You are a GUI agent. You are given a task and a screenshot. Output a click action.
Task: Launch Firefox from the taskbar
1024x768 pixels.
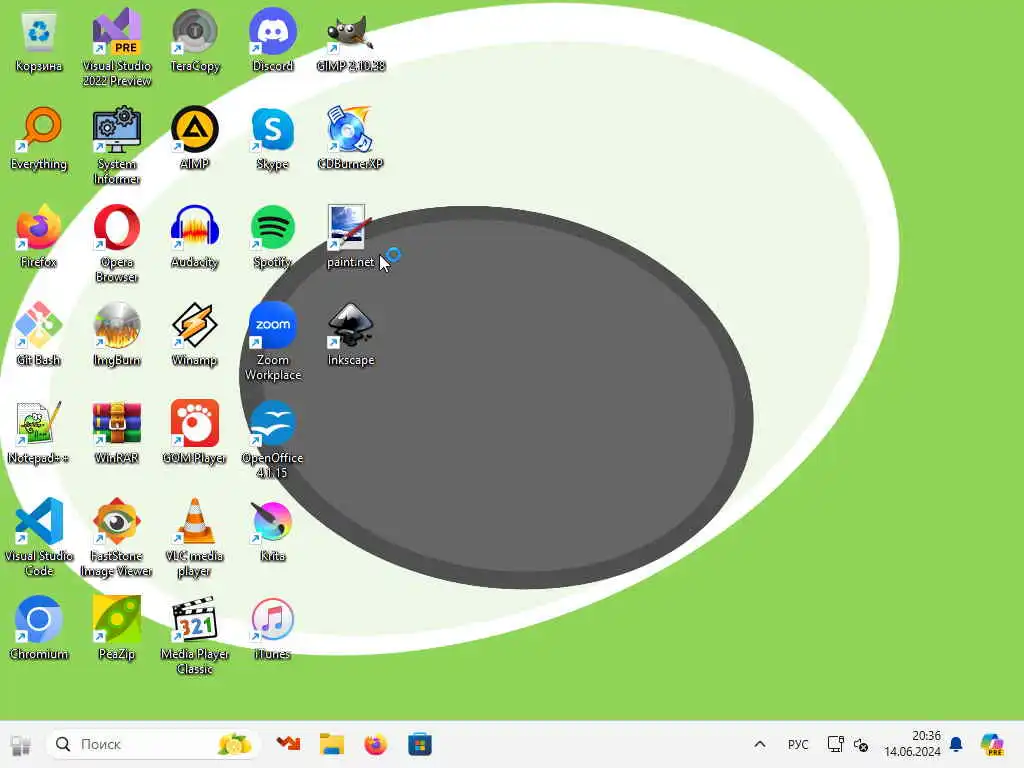376,744
